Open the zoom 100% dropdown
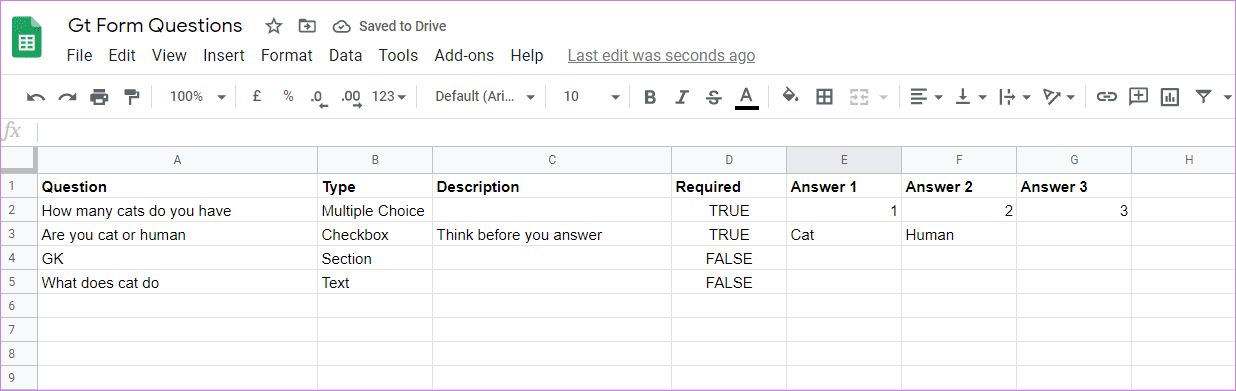Image resolution: width=1236 pixels, height=391 pixels. click(x=196, y=97)
